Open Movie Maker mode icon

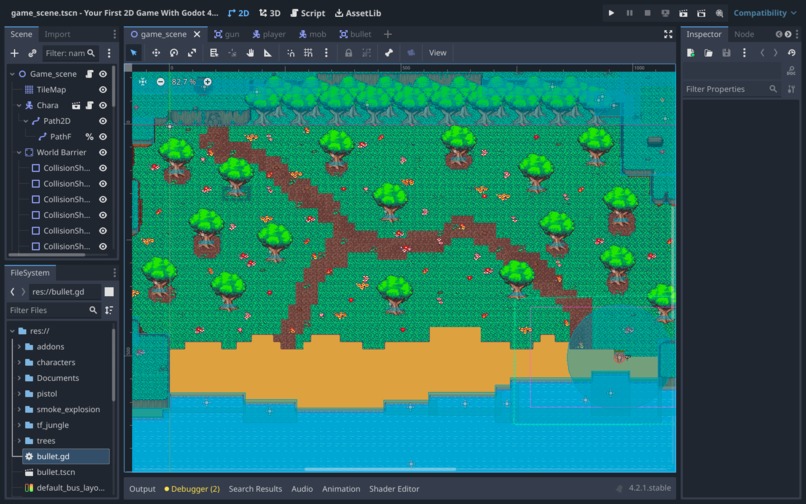click(719, 13)
